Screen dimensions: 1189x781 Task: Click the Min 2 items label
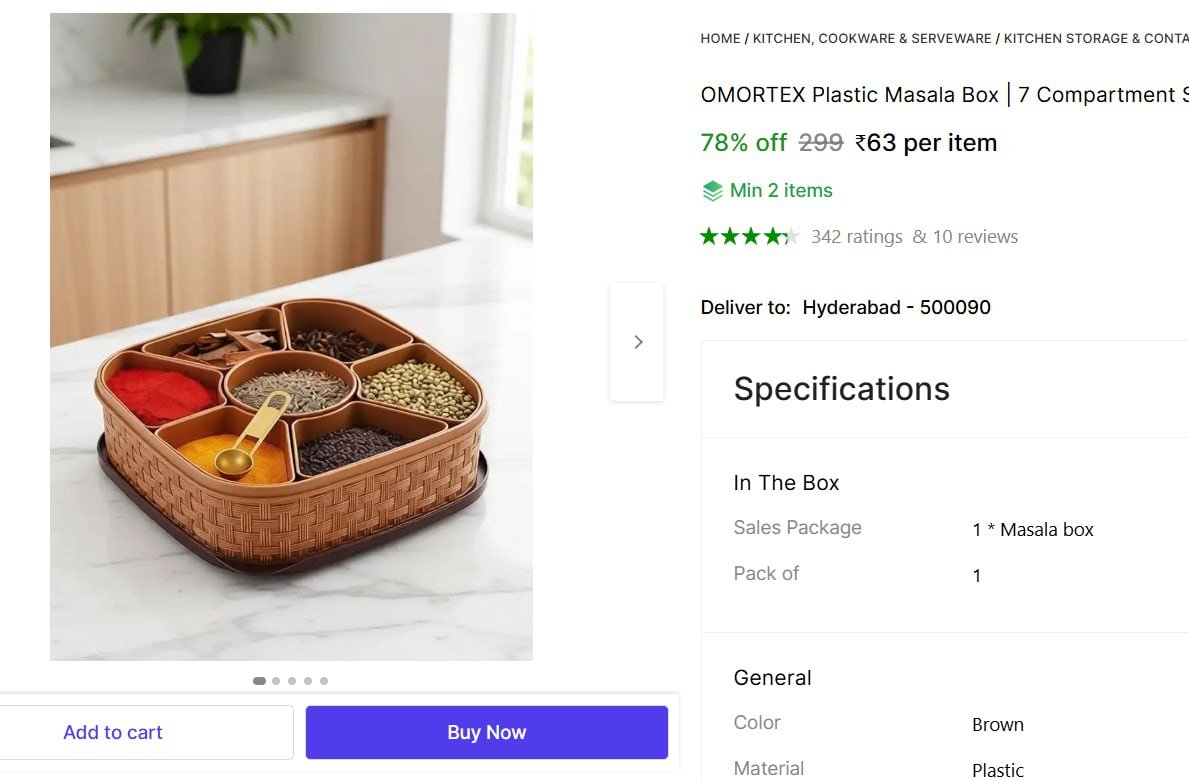[x=781, y=191]
